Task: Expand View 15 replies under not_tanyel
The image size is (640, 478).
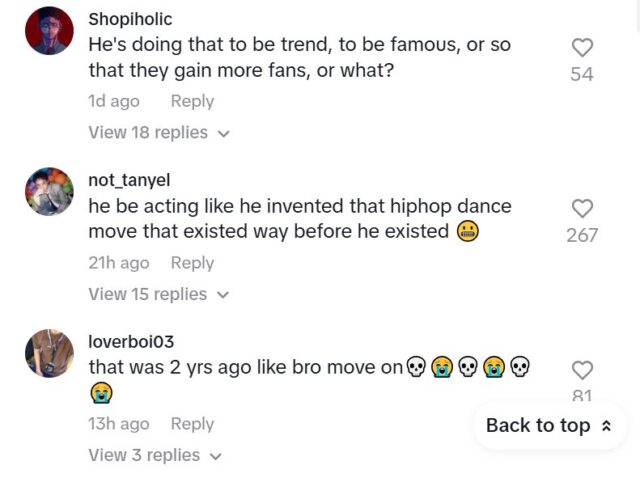Action: pyautogui.click(x=158, y=294)
